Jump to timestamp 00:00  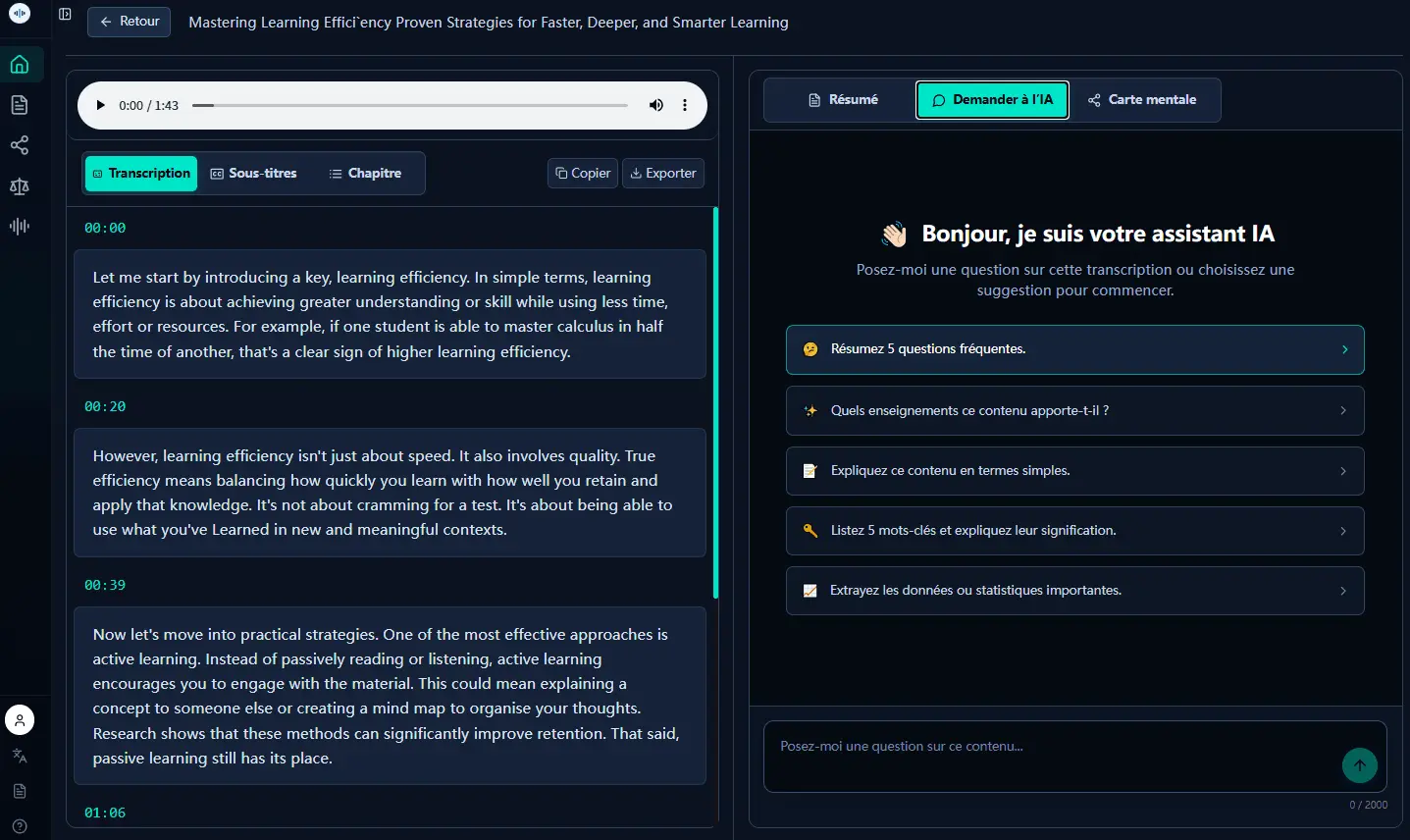pos(105,228)
